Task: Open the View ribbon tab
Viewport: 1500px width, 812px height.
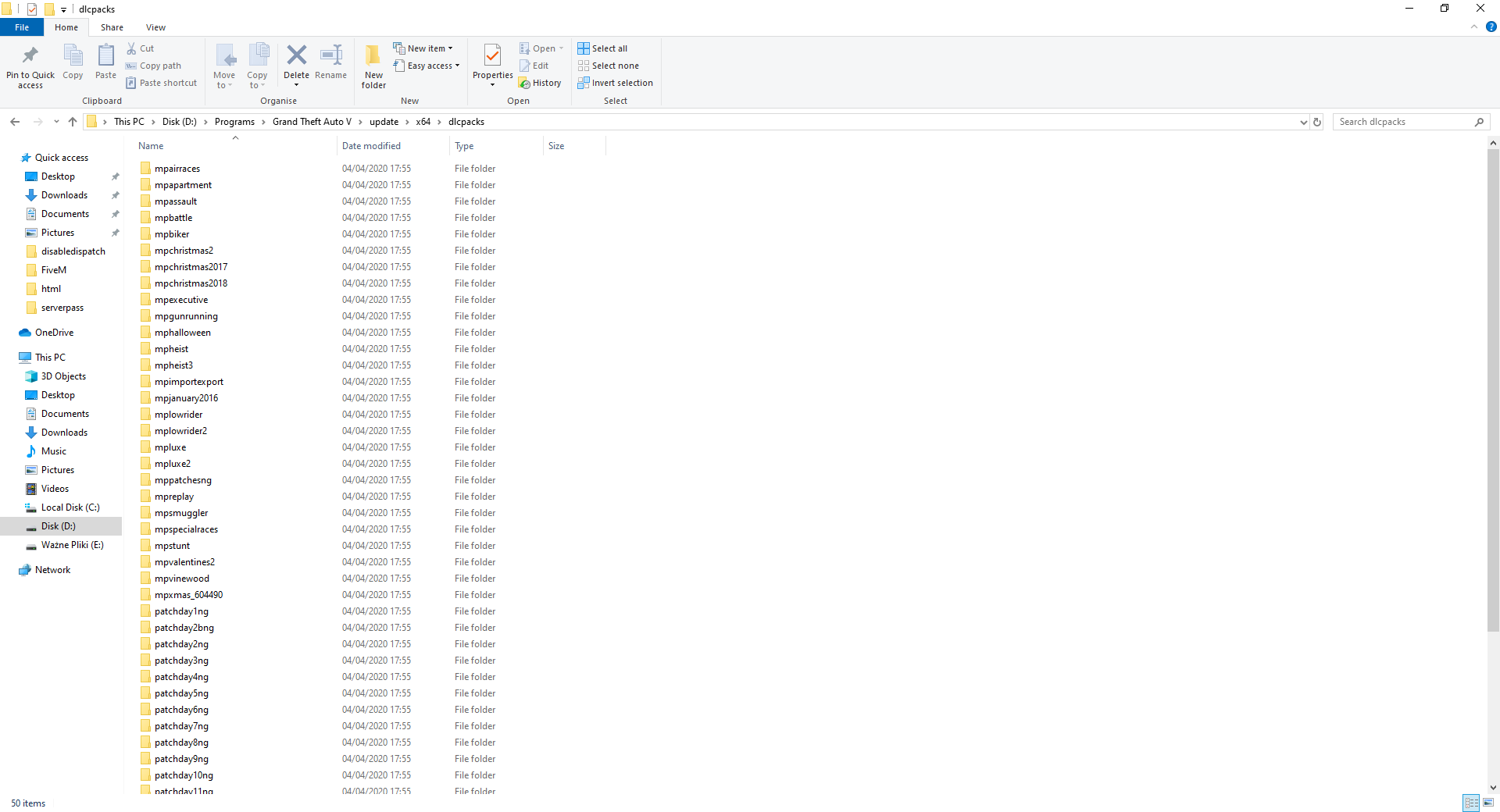Action: (x=155, y=27)
